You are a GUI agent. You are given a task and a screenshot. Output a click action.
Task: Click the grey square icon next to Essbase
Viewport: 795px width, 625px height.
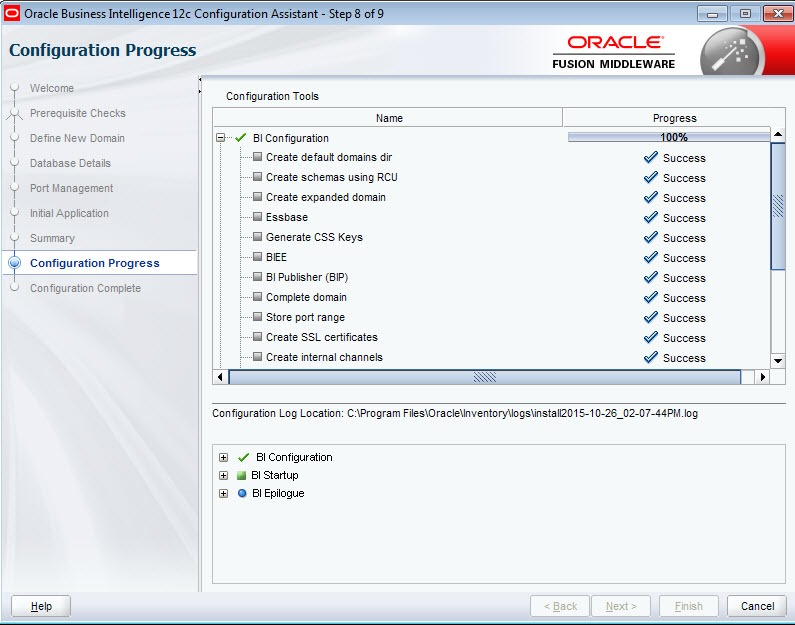pyautogui.click(x=258, y=216)
